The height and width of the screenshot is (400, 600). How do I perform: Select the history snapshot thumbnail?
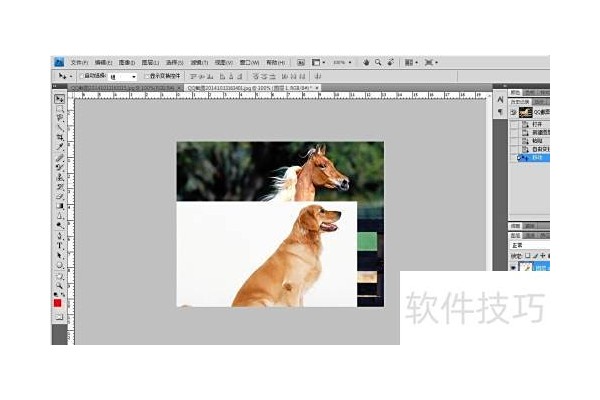[x=525, y=113]
